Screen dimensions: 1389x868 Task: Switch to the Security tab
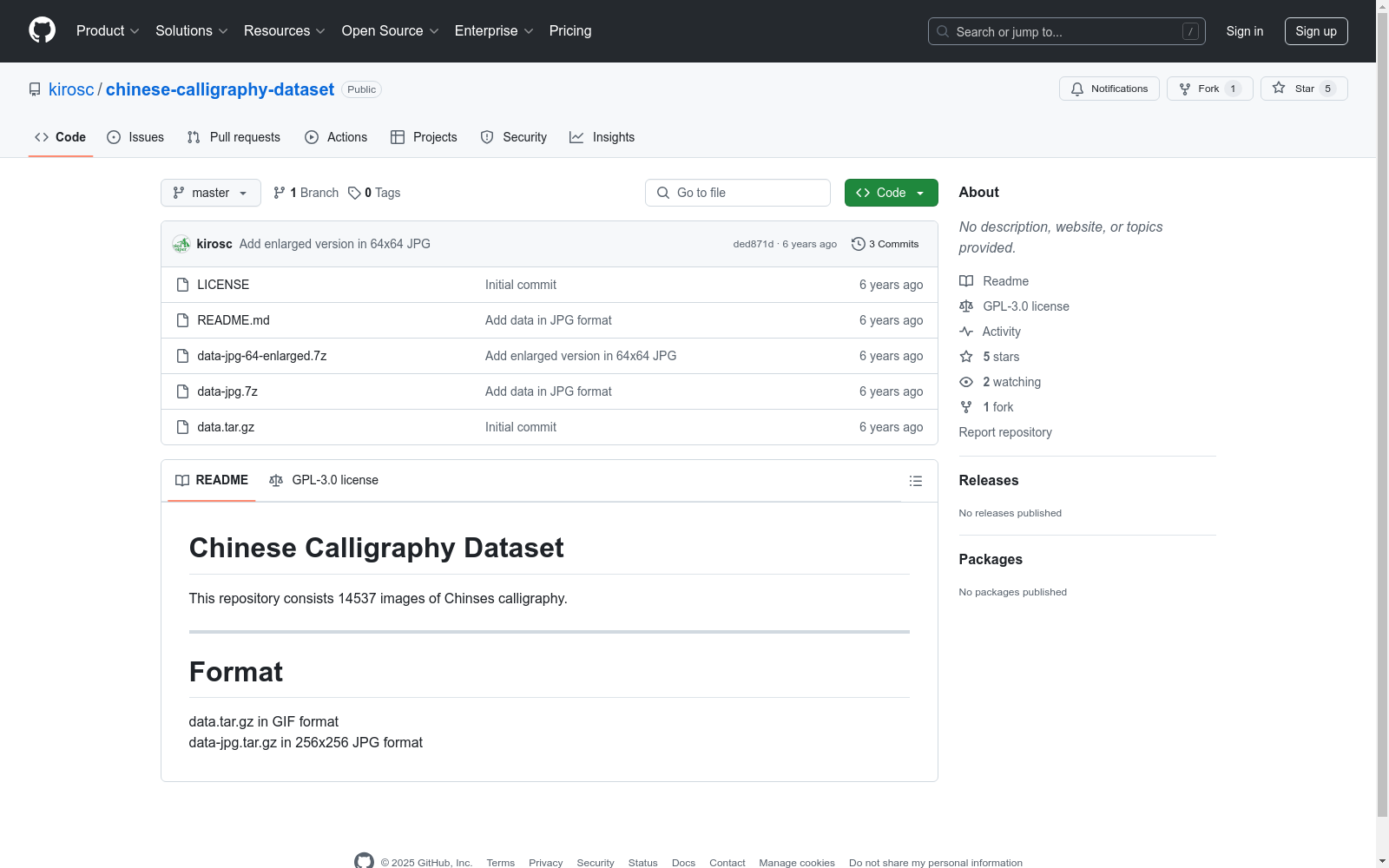tap(514, 137)
